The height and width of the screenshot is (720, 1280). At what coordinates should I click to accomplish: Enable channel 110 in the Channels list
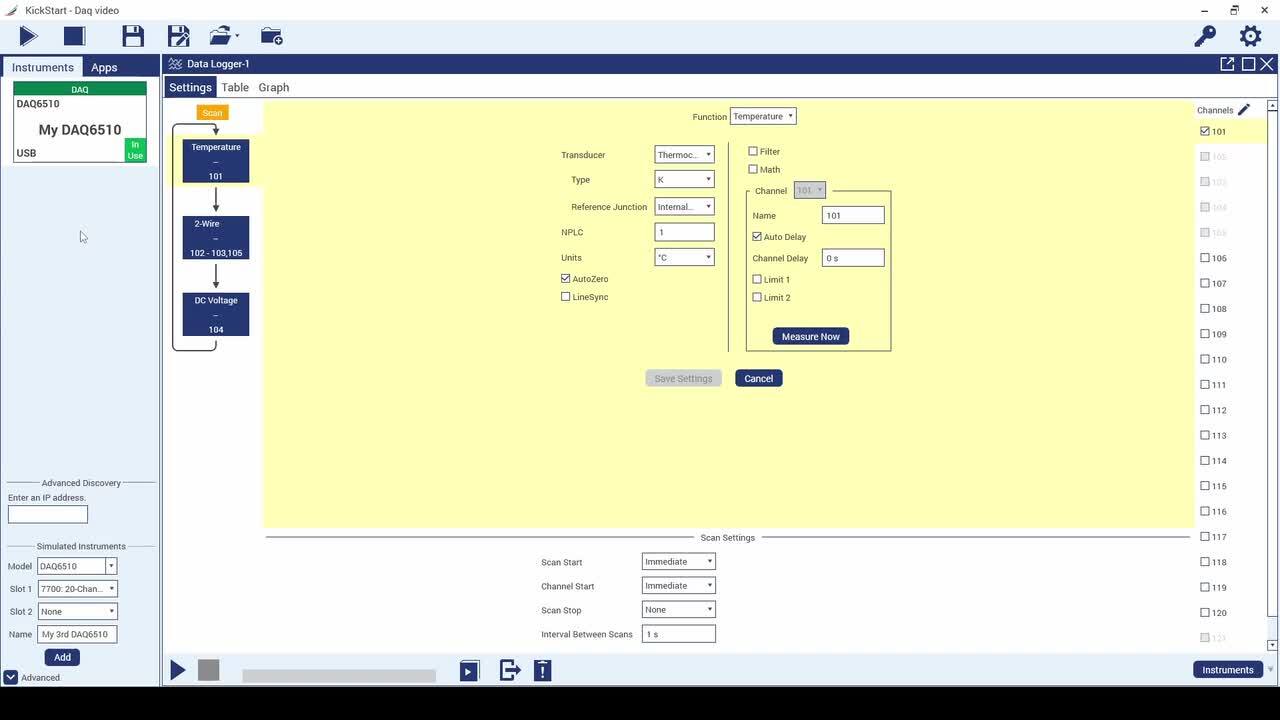[x=1205, y=359]
